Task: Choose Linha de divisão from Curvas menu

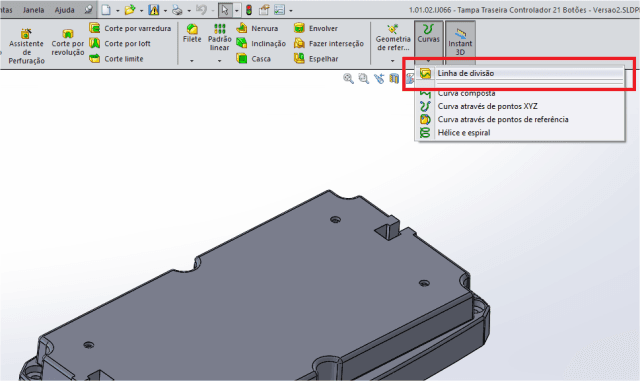Action: click(x=520, y=73)
